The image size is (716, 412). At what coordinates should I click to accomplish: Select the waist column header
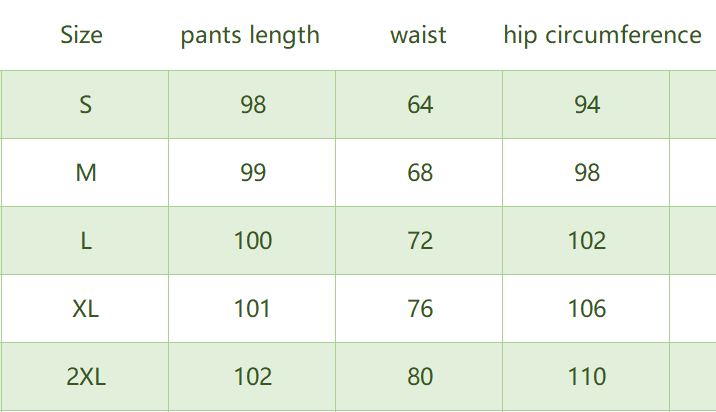(418, 36)
